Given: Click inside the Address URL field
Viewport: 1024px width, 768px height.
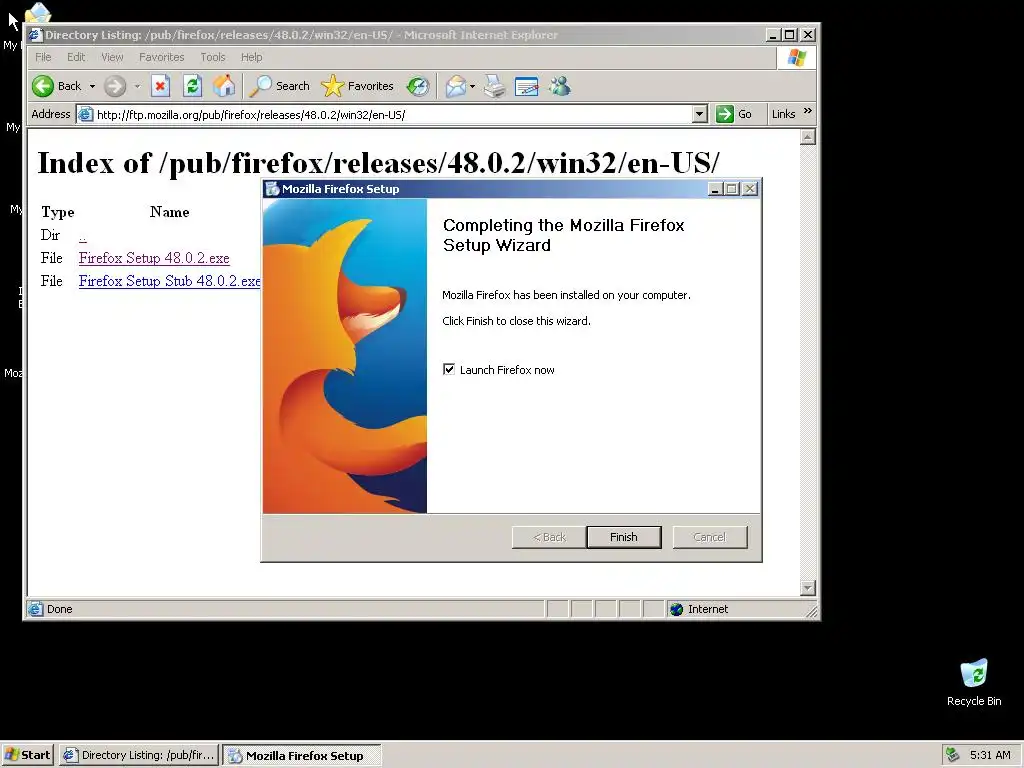Looking at the screenshot, I should pos(392,115).
